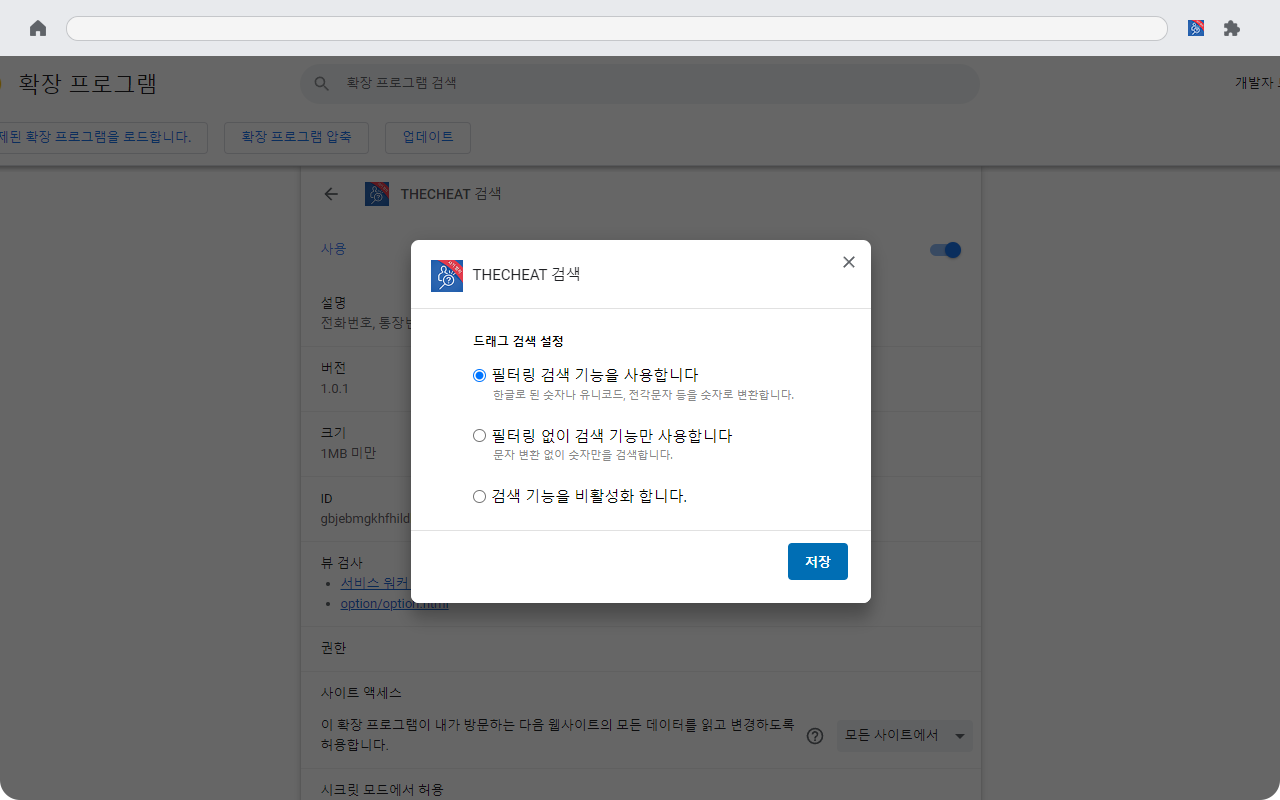
Task: Click the THECHEAT 검색 dialog title
Action: point(526,275)
